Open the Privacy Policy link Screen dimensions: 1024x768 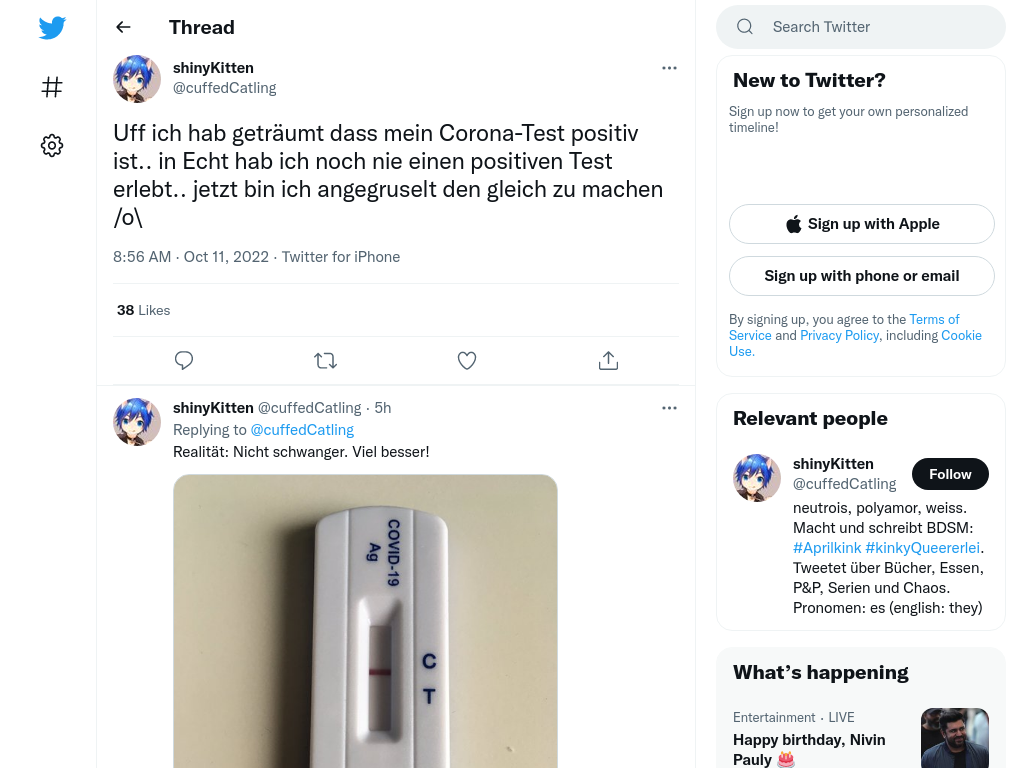(840, 335)
